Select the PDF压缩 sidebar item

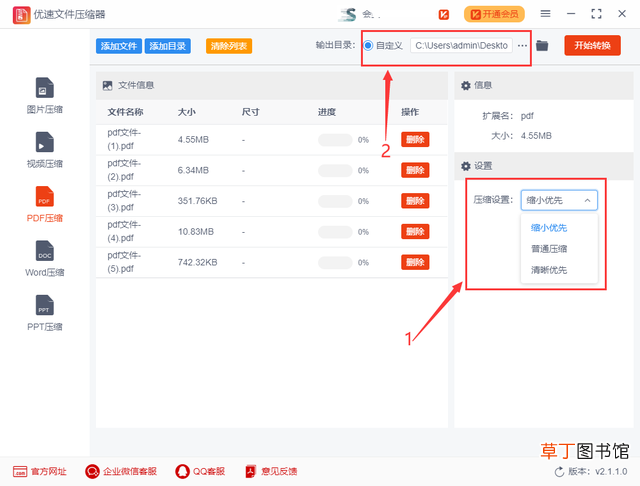(44, 204)
